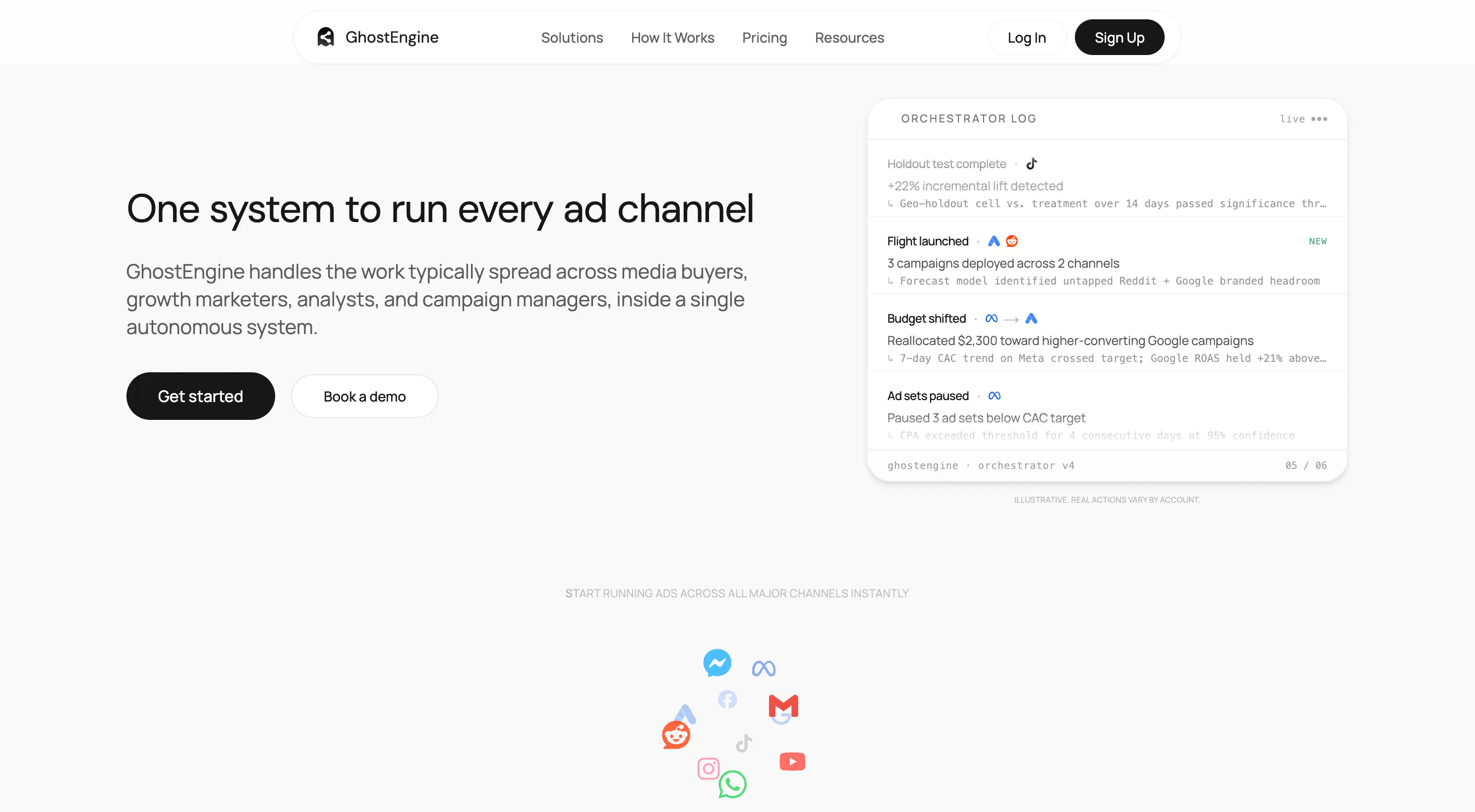Click the live status label
Viewport: 1475px width, 812px height.
(1293, 119)
